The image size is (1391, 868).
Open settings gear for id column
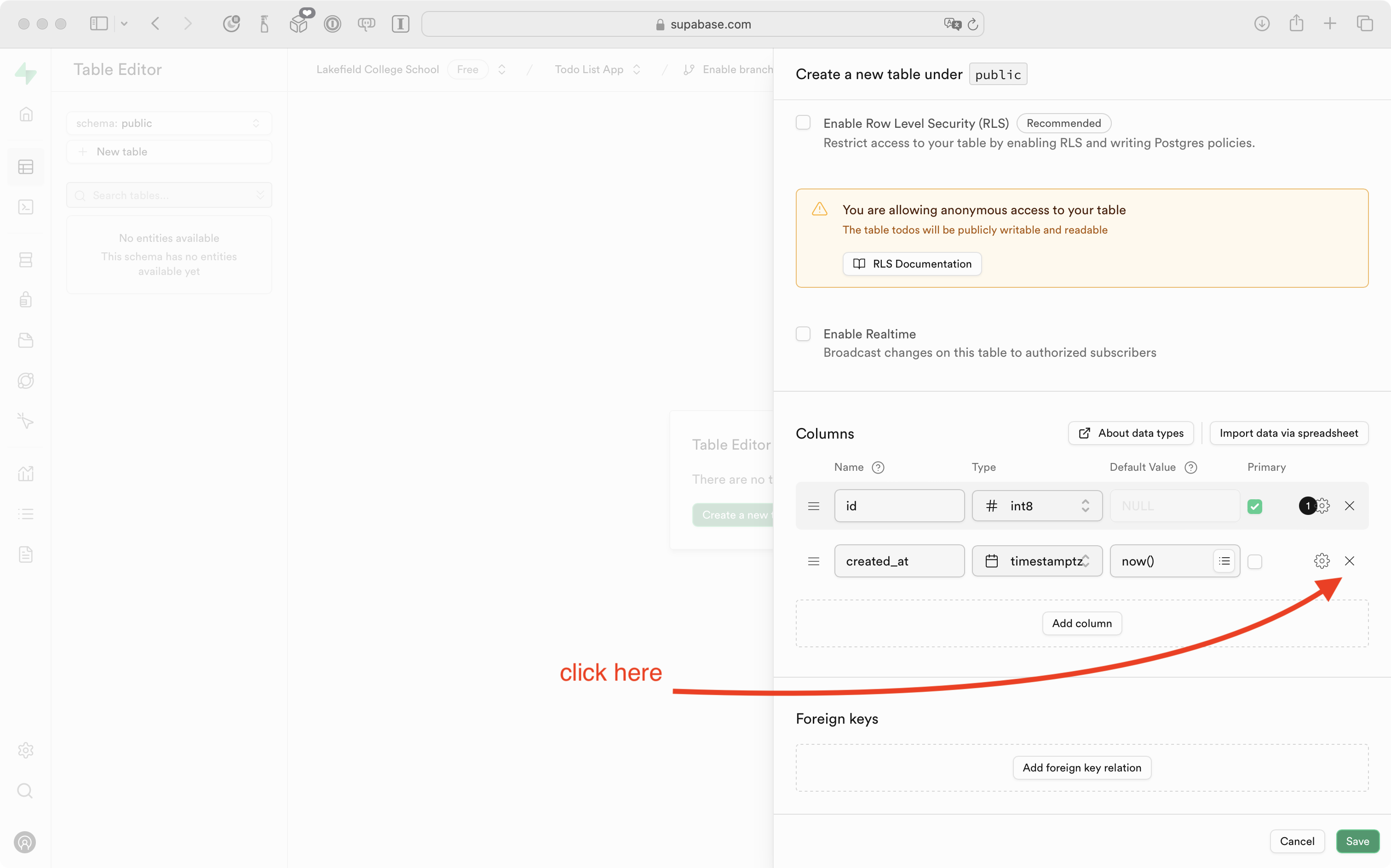coord(1322,506)
